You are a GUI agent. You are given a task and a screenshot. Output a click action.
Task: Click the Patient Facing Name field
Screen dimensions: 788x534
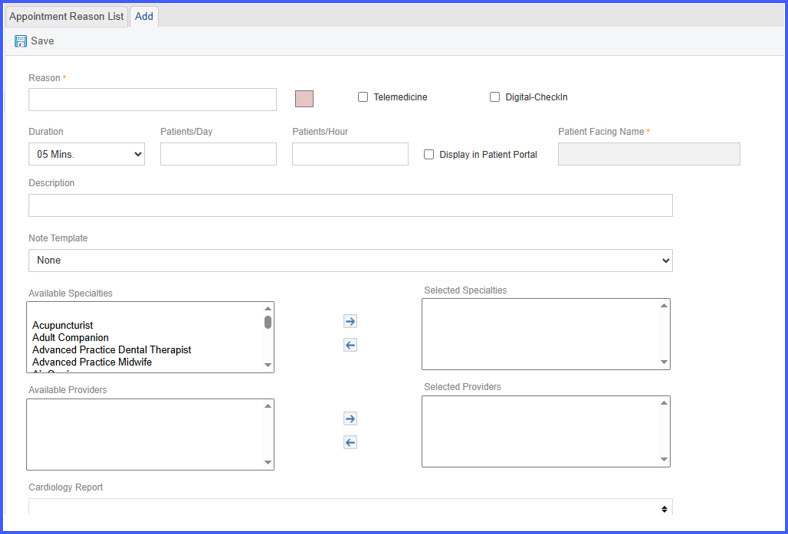[x=649, y=154]
